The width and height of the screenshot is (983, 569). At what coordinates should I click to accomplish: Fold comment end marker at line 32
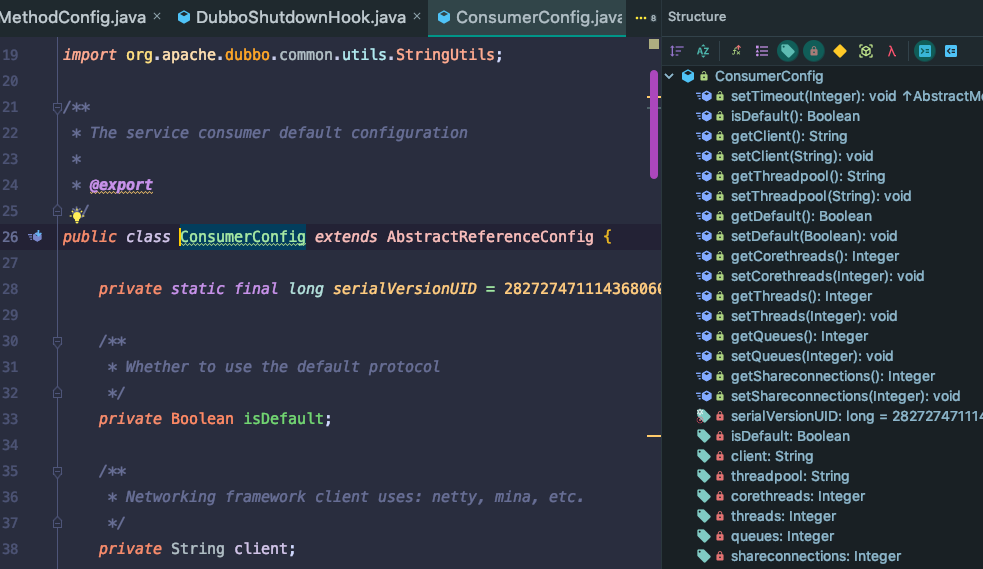pyautogui.click(x=57, y=394)
